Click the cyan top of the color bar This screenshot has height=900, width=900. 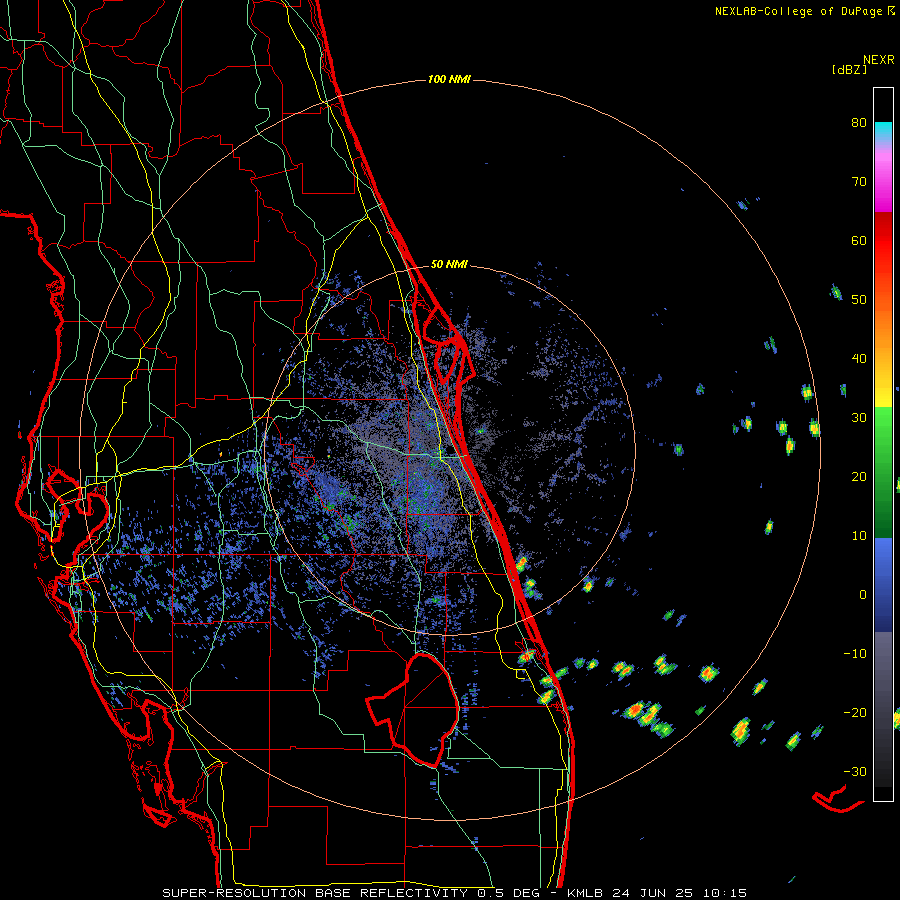tap(883, 131)
